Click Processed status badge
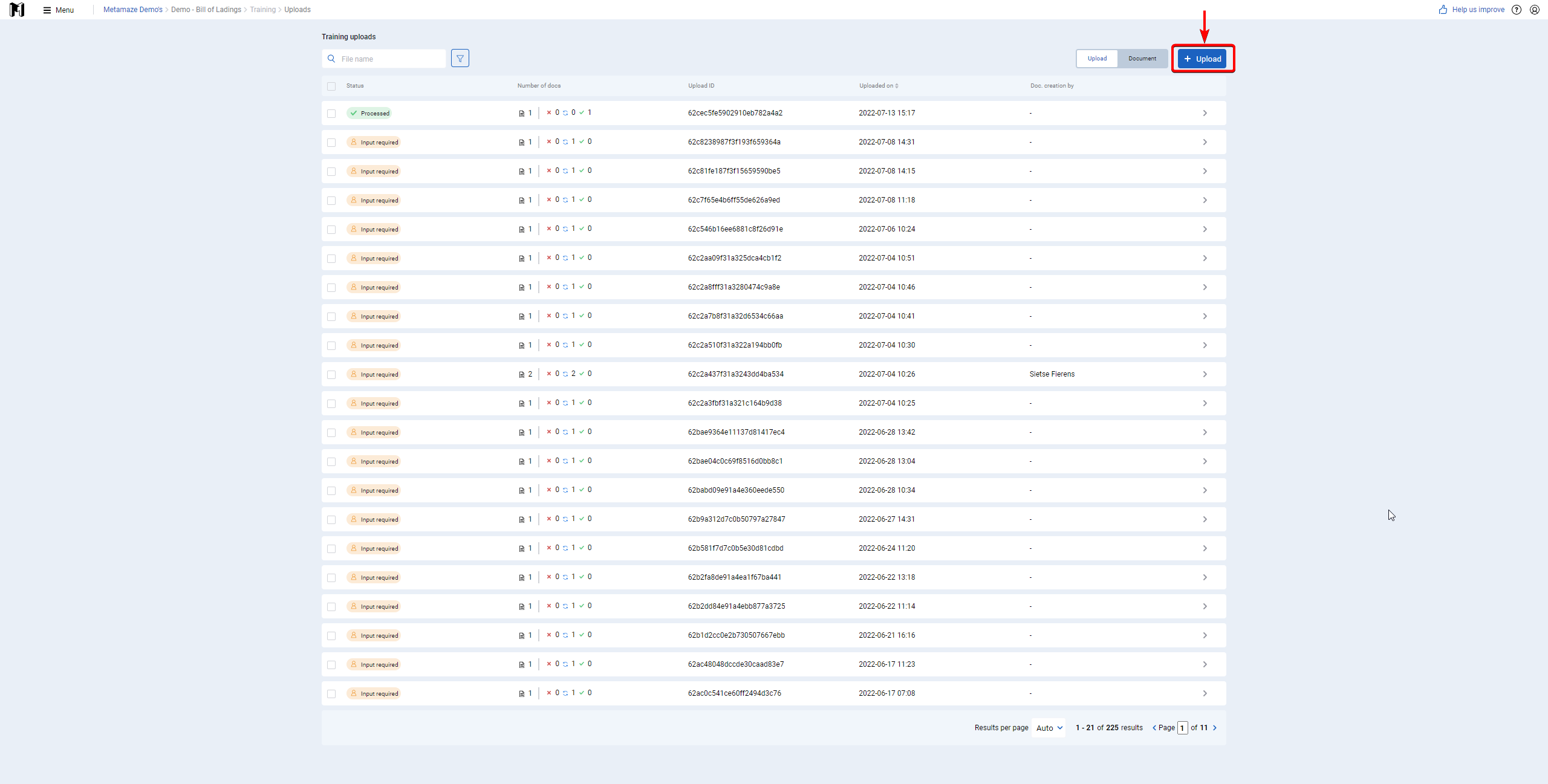The height and width of the screenshot is (784, 1548). click(x=369, y=113)
